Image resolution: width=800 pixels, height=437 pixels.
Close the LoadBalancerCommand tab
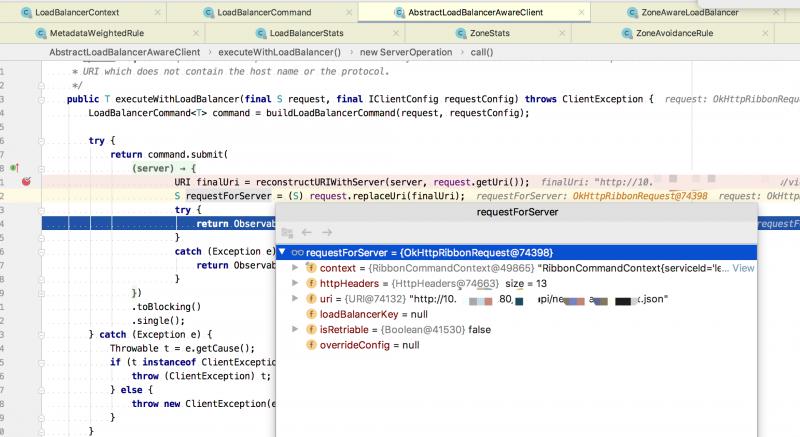[x=349, y=12]
